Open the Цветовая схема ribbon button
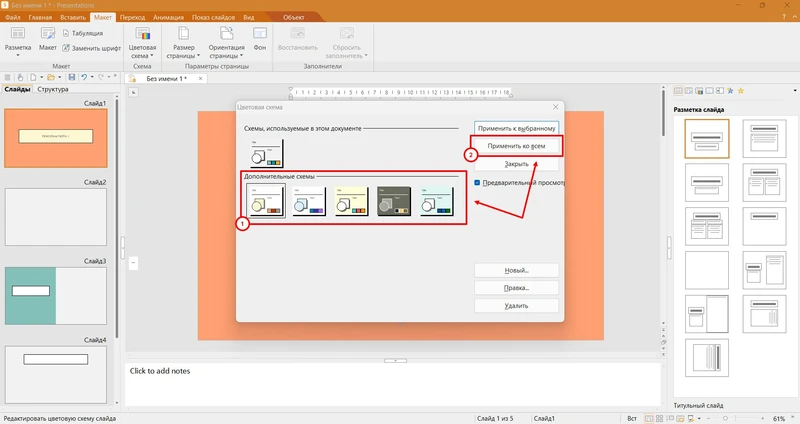Viewport: 800px width, 424px height. click(142, 43)
